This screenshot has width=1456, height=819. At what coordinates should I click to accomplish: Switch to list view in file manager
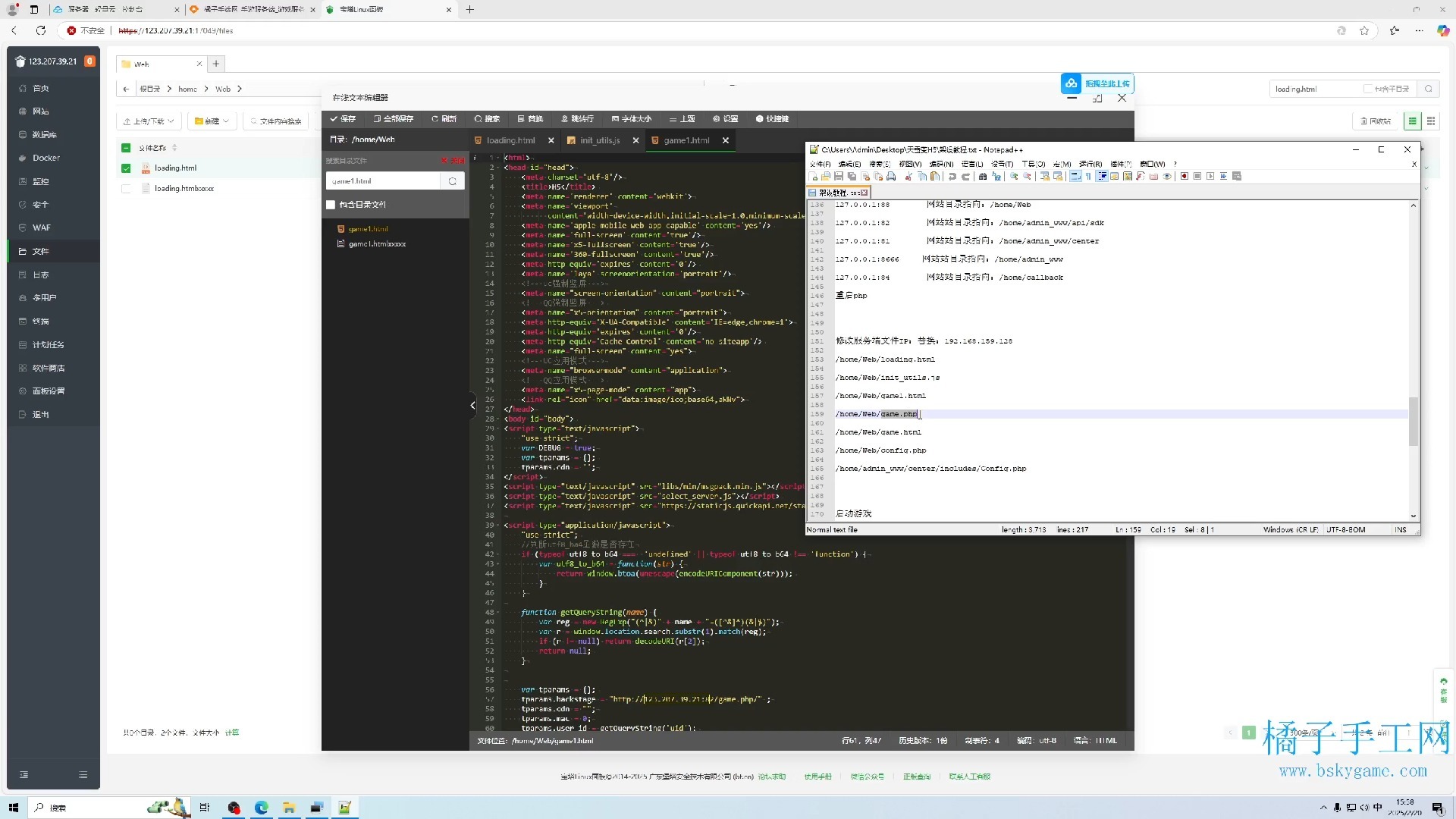point(1412,121)
